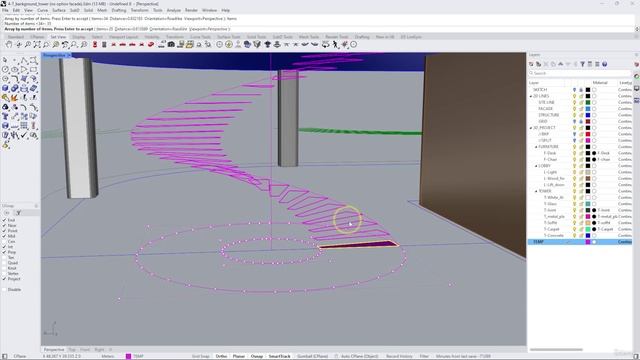Click the red color swatch of BKP layer

tap(588, 134)
